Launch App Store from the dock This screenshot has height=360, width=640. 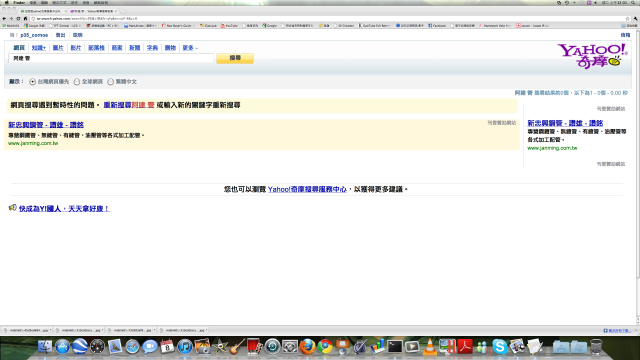[x=62, y=347]
